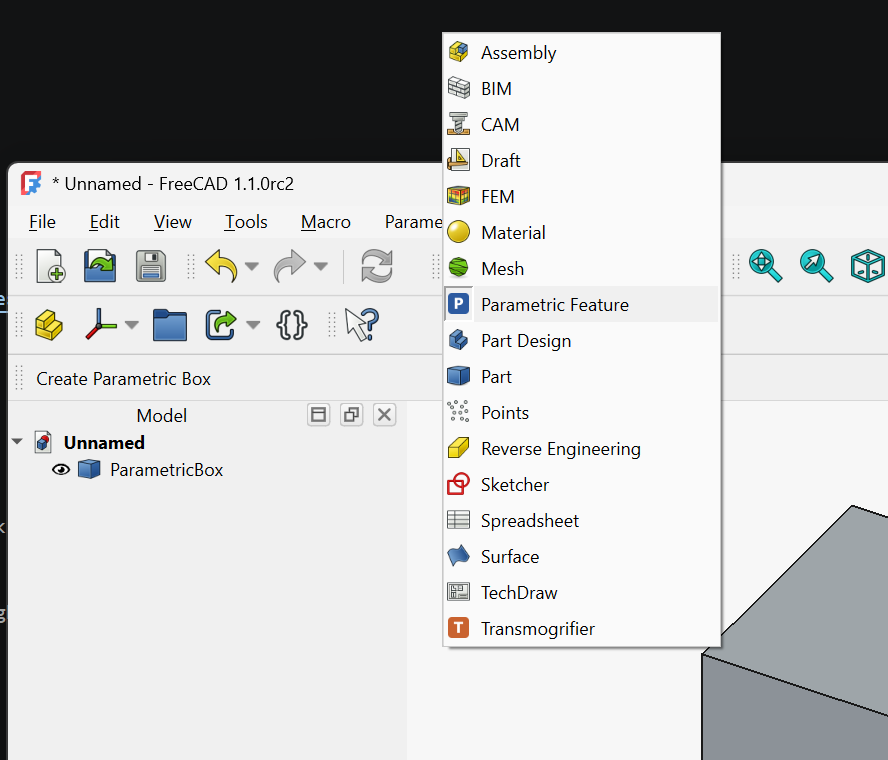Viewport: 888px width, 760px height.
Task: Click the What's This help cursor icon
Action: [362, 325]
